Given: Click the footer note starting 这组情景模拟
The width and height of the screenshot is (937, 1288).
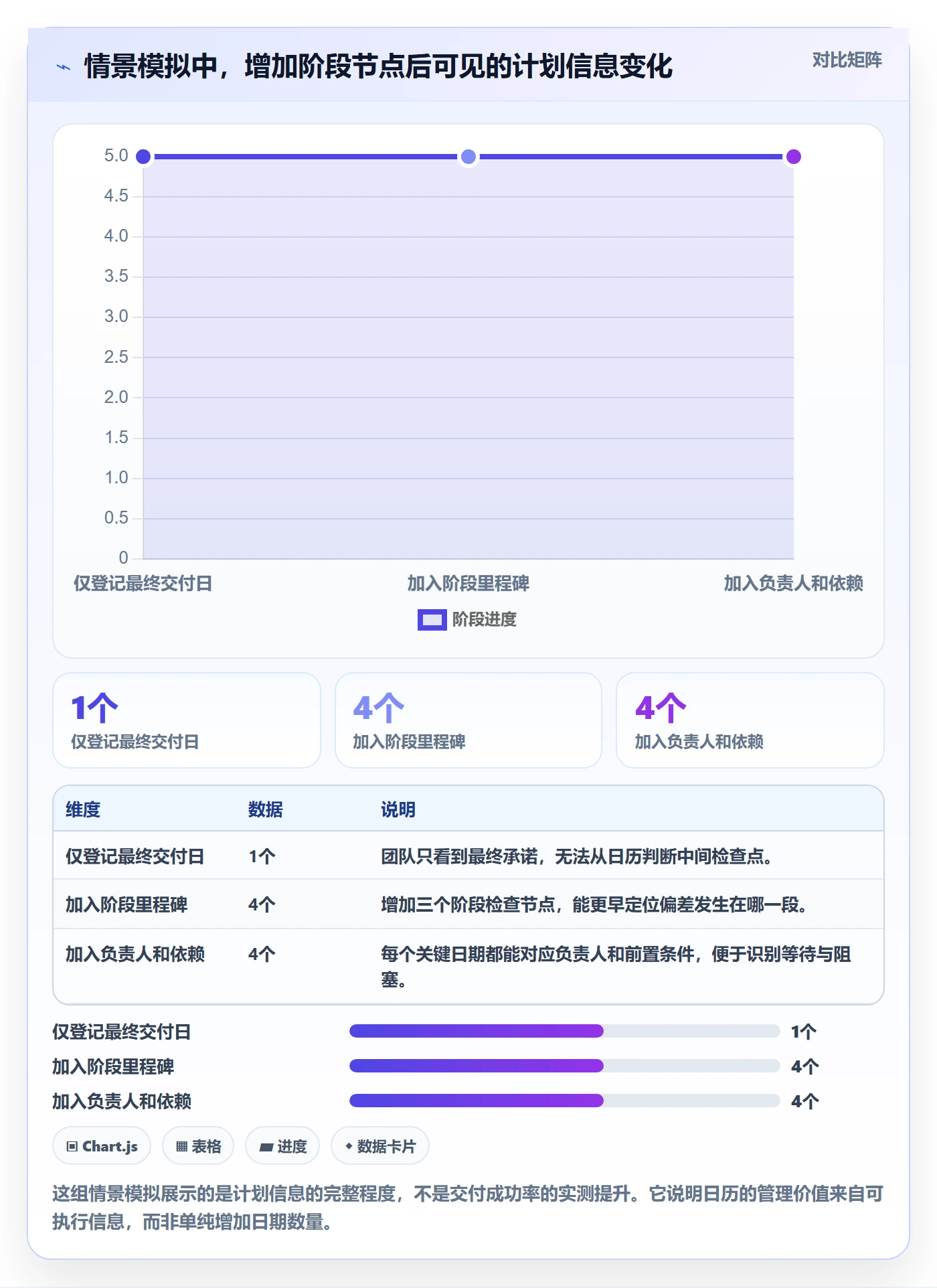Looking at the screenshot, I should (468, 1207).
